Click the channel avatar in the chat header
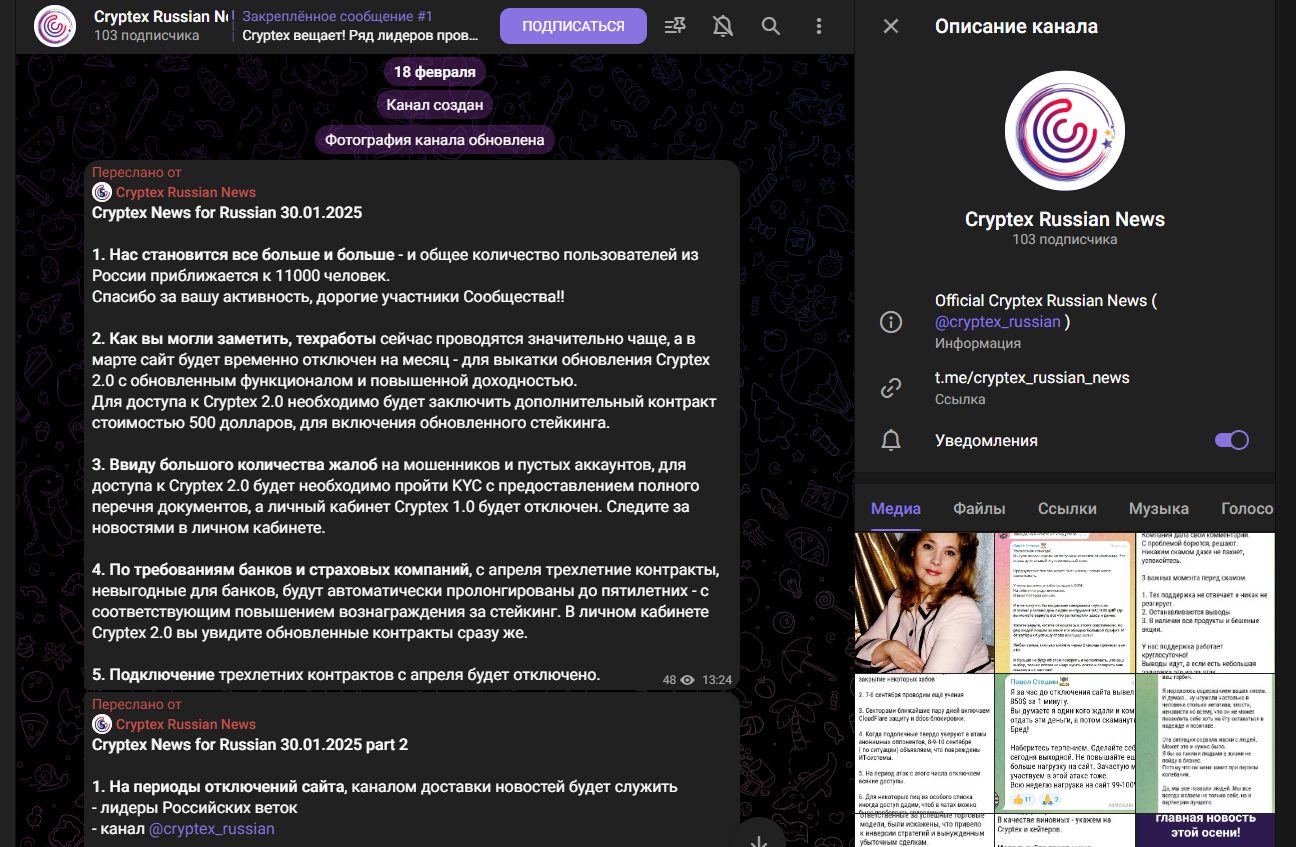1296x847 pixels. (55, 26)
